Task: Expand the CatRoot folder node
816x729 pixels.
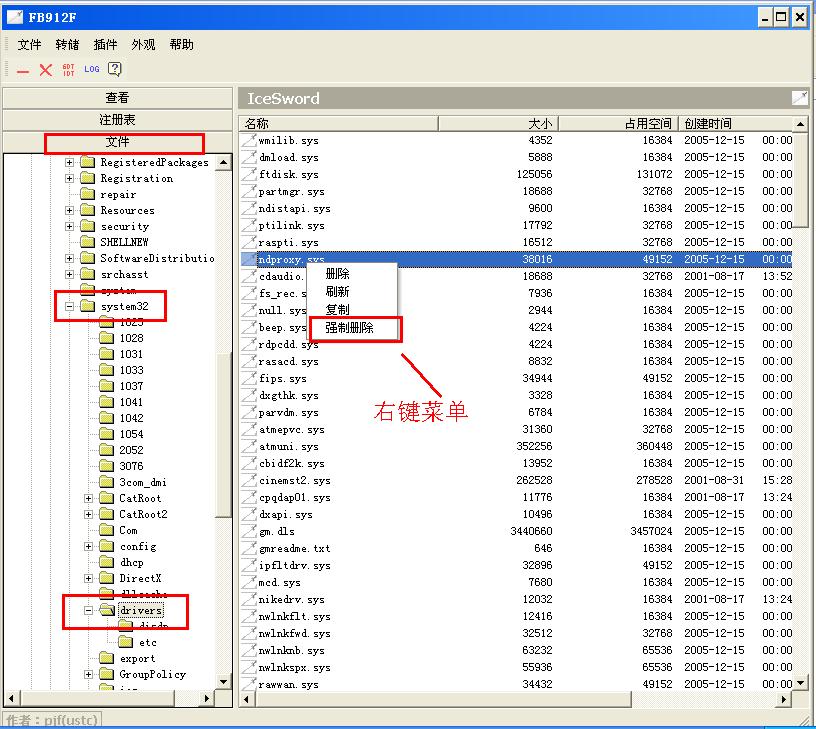Action: point(89,498)
